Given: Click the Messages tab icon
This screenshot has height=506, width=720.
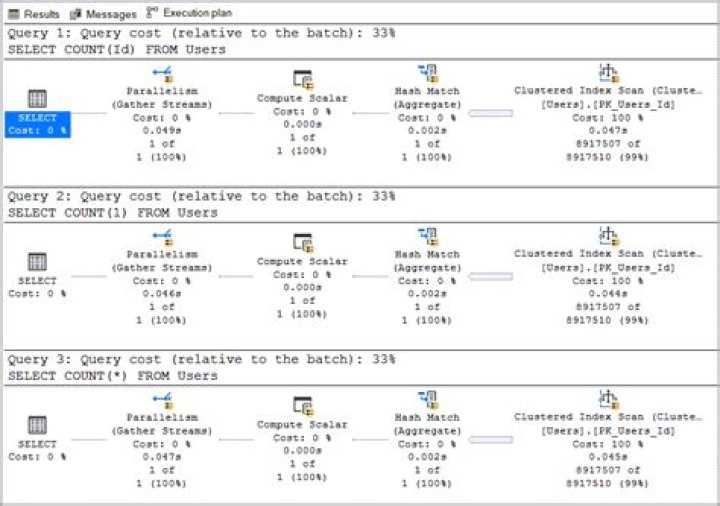Looking at the screenshot, I should (75, 15).
